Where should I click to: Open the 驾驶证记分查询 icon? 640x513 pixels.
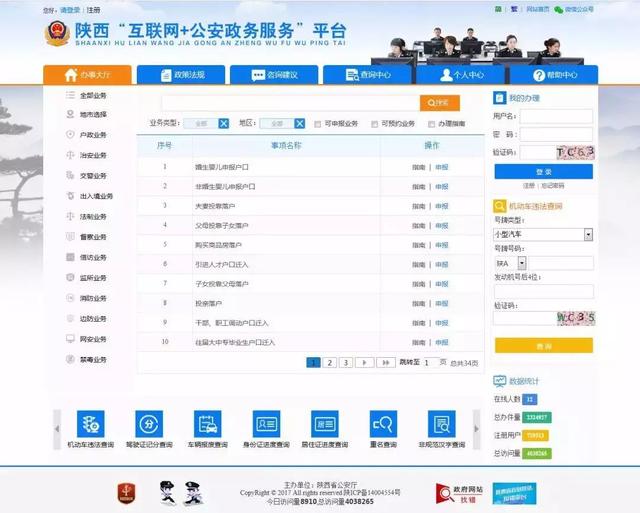149,424
